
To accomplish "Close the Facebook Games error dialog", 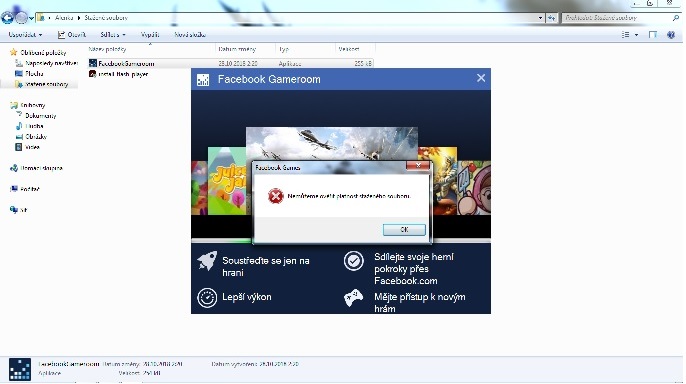I will coord(418,165).
